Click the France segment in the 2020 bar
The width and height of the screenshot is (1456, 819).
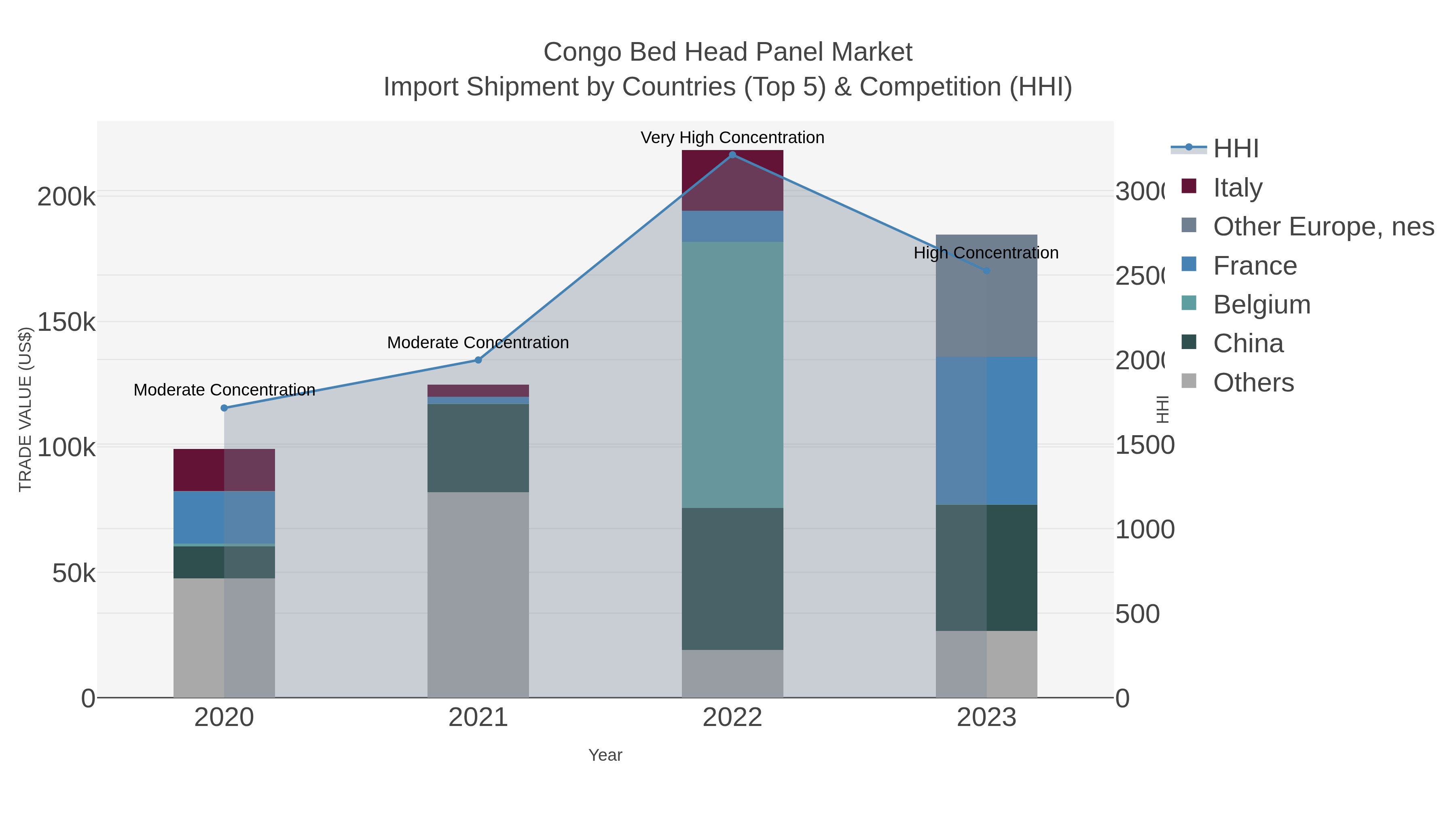click(x=224, y=518)
